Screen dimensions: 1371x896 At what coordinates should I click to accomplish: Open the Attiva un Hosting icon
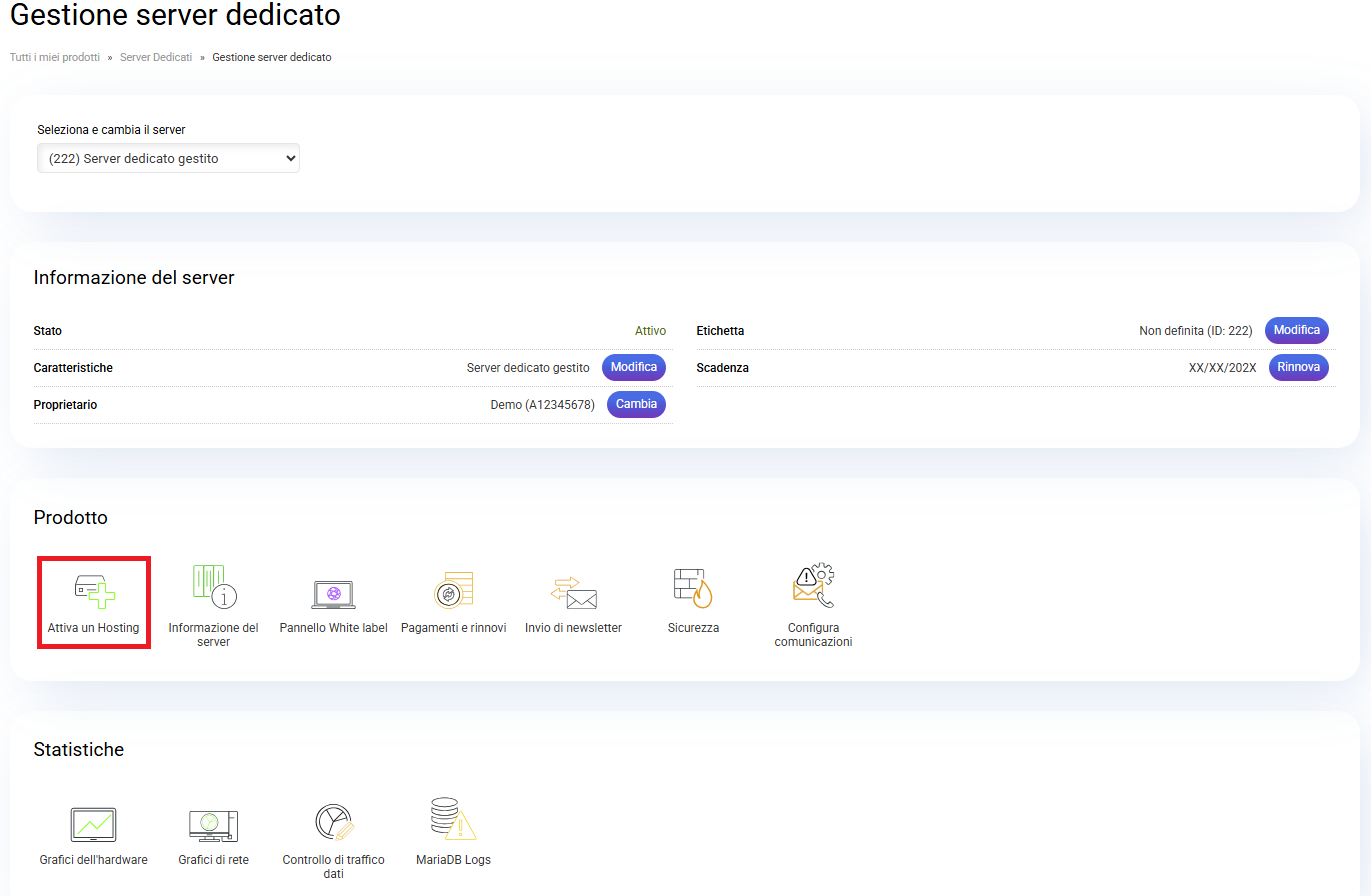94,589
